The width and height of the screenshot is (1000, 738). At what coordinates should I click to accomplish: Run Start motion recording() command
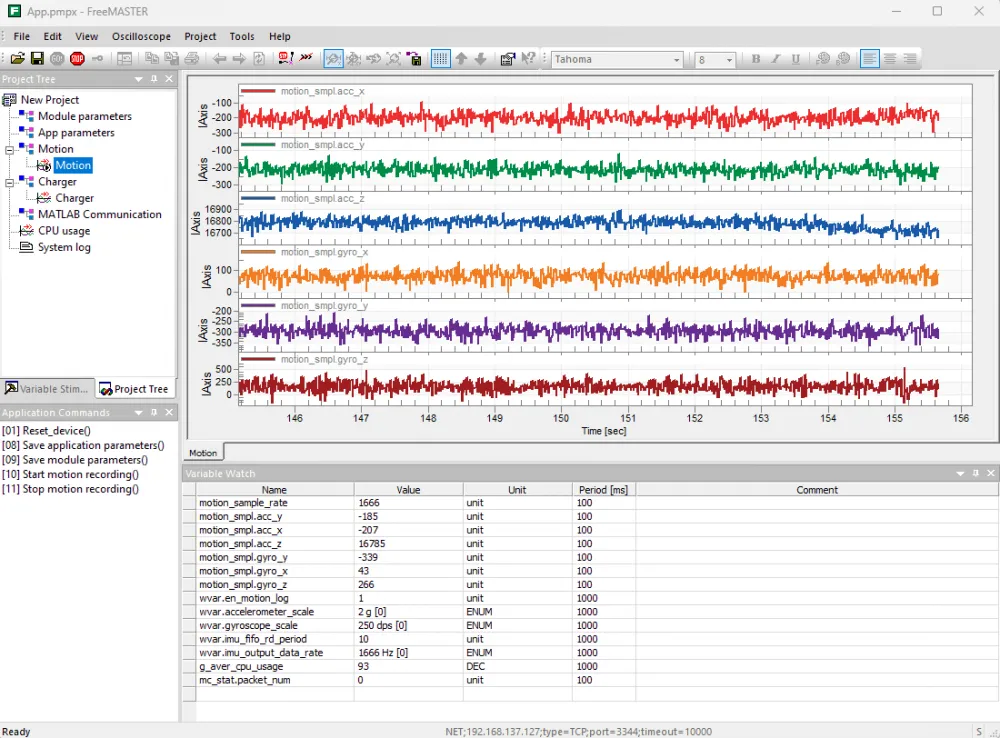pos(70,475)
